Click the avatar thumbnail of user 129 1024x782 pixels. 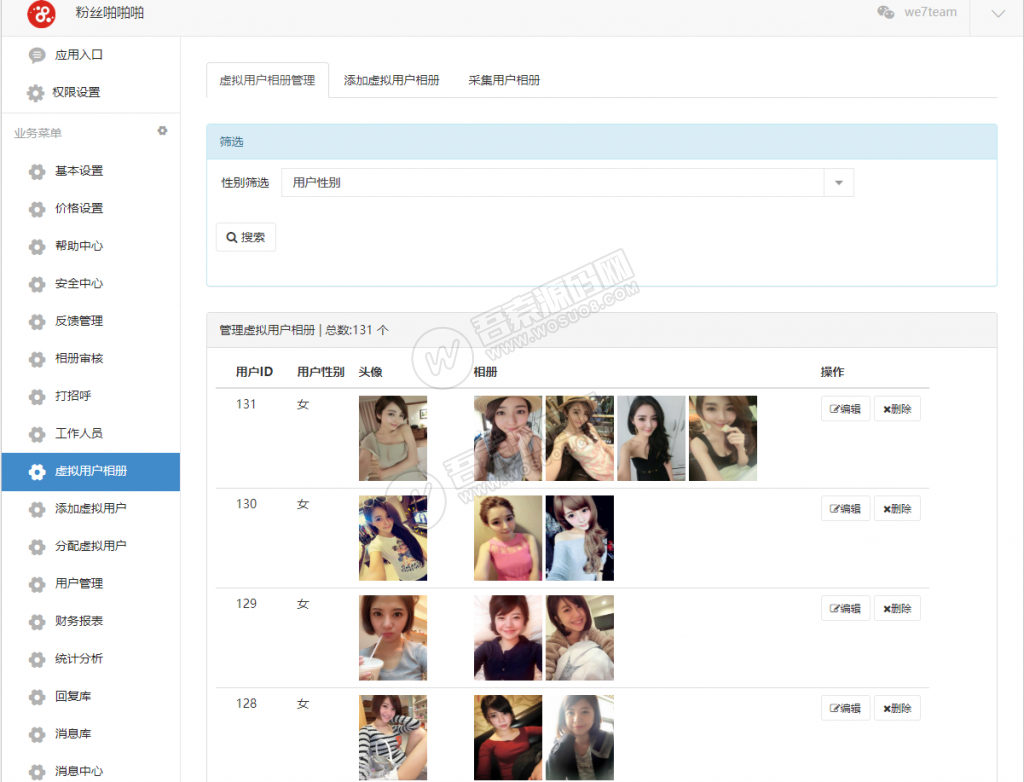pos(392,638)
